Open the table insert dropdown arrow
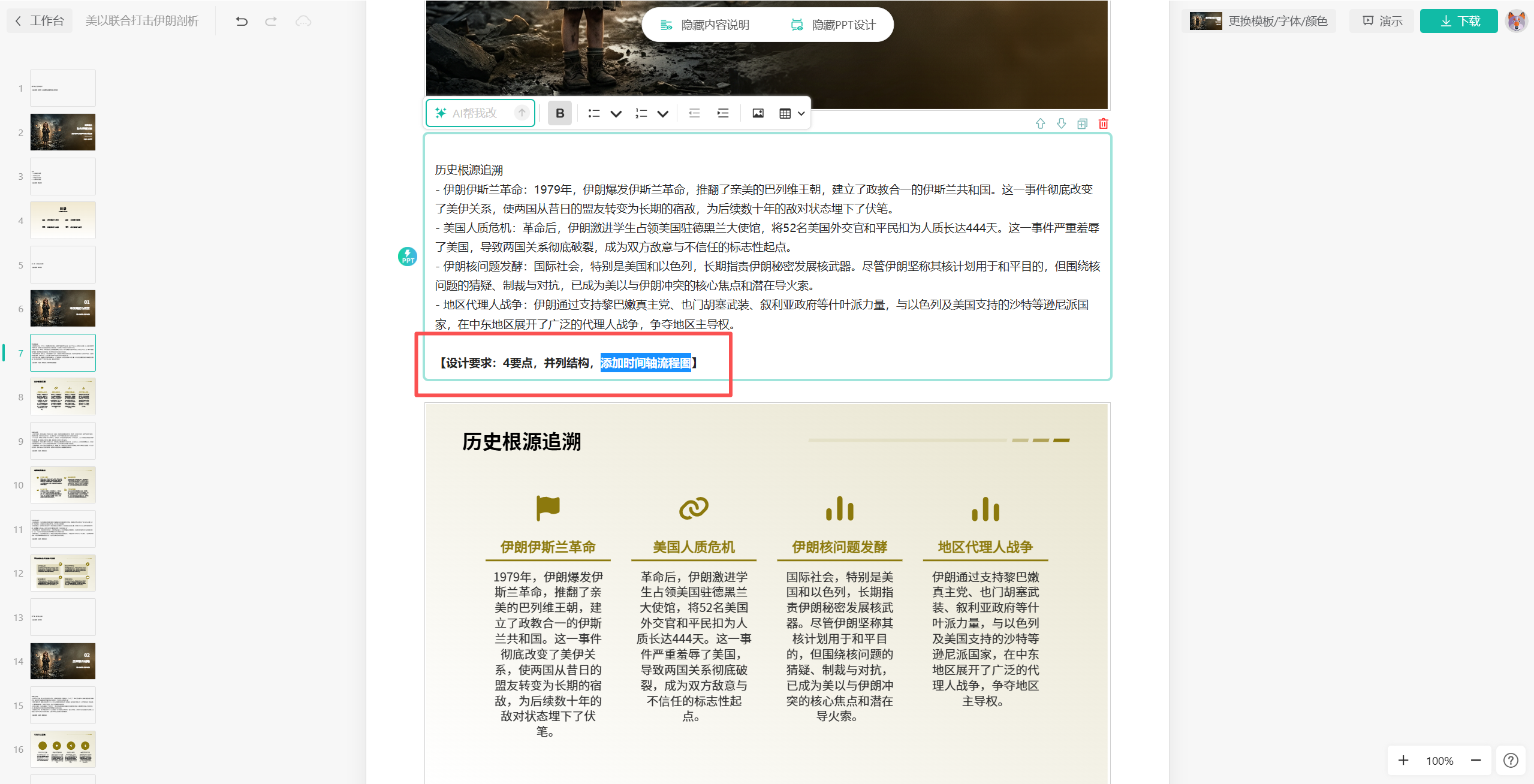 pos(801,113)
